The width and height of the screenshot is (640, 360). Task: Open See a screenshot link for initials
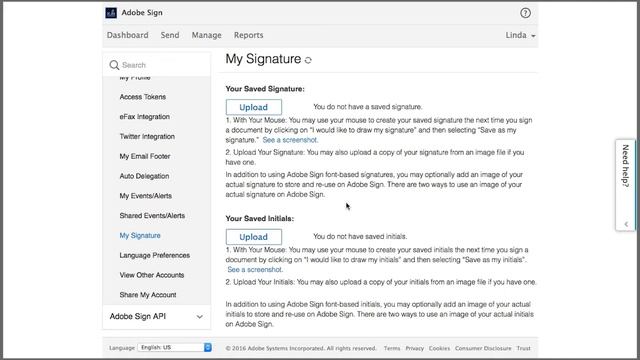(x=255, y=270)
